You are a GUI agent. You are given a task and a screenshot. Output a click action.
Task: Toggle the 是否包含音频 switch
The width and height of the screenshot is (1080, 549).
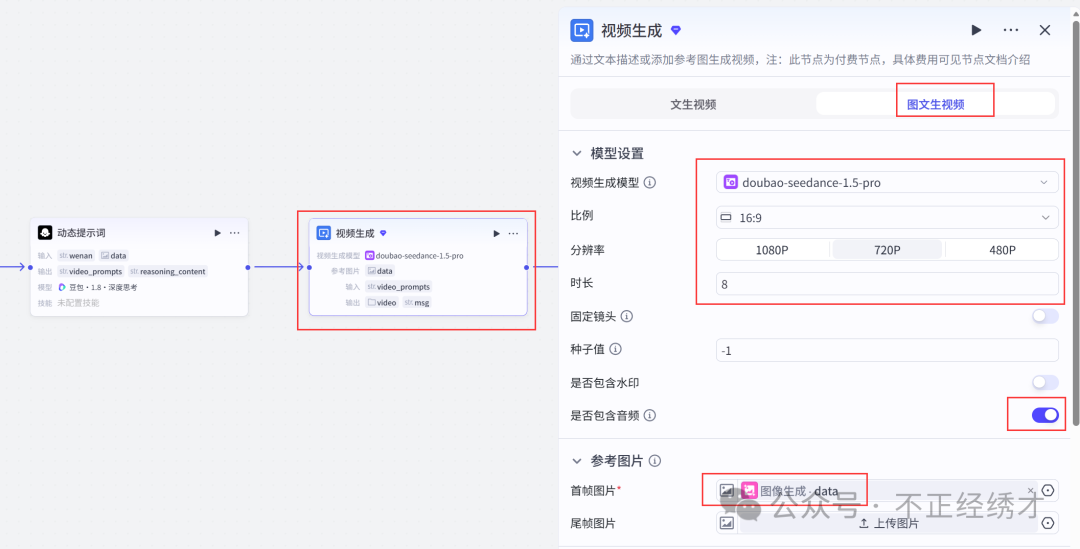pyautogui.click(x=1045, y=415)
